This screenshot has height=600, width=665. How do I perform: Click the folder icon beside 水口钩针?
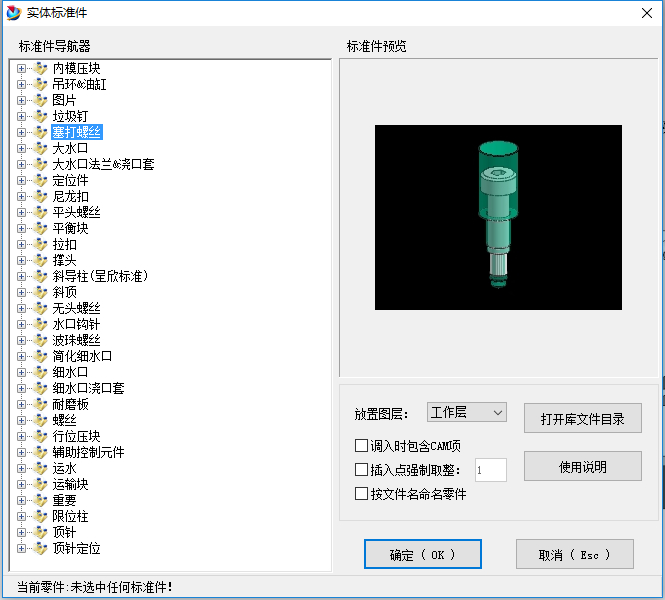point(40,324)
